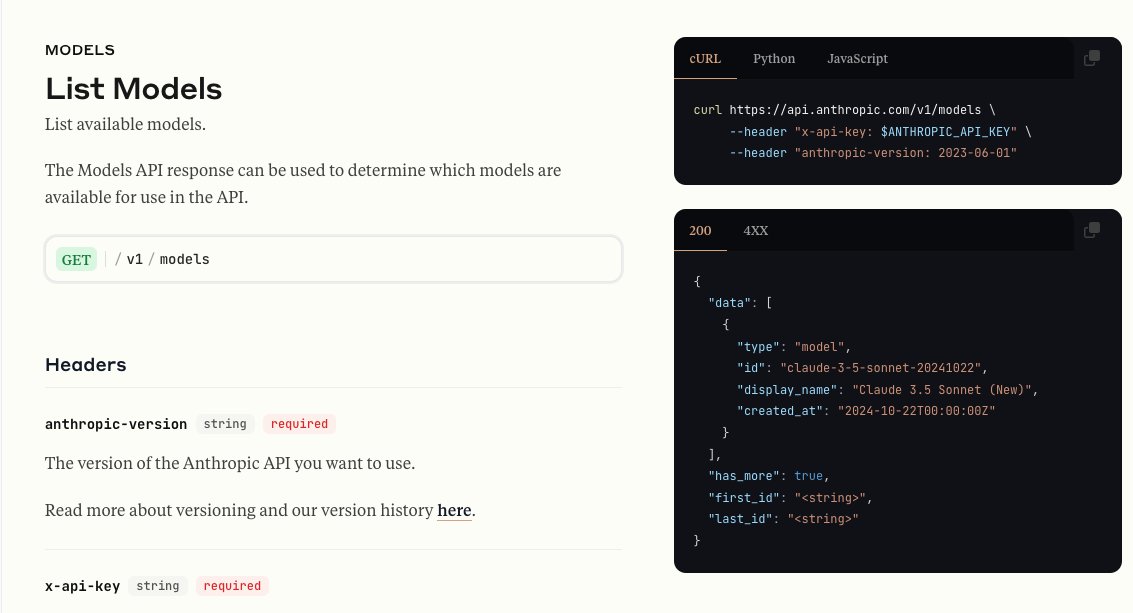This screenshot has width=1133, height=613.
Task: Click the List Models page heading
Action: 134,89
